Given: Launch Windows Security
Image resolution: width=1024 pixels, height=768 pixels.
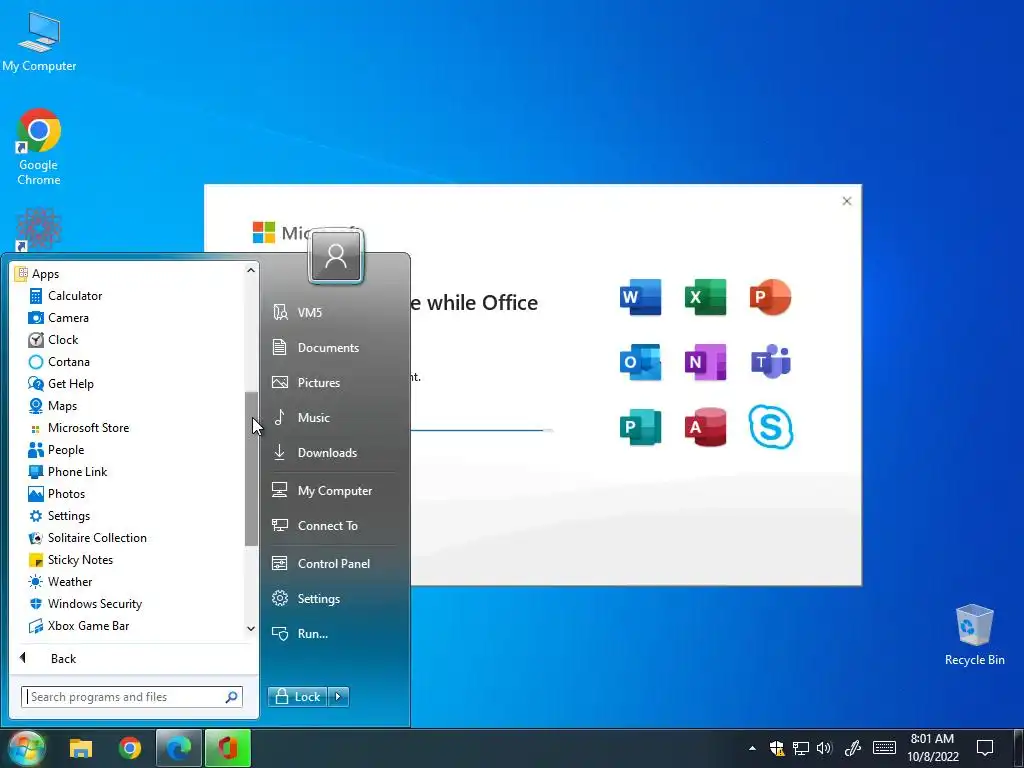Looking at the screenshot, I should pyautogui.click(x=85, y=603).
